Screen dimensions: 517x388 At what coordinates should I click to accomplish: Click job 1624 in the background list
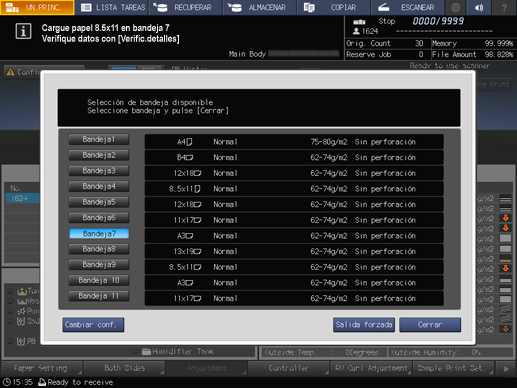coord(22,198)
